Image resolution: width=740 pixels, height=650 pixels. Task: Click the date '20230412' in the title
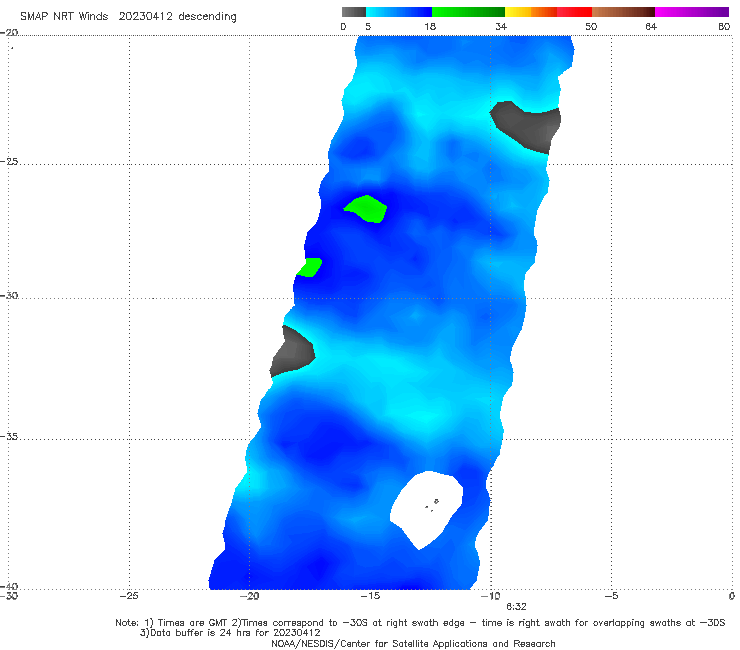point(145,16)
